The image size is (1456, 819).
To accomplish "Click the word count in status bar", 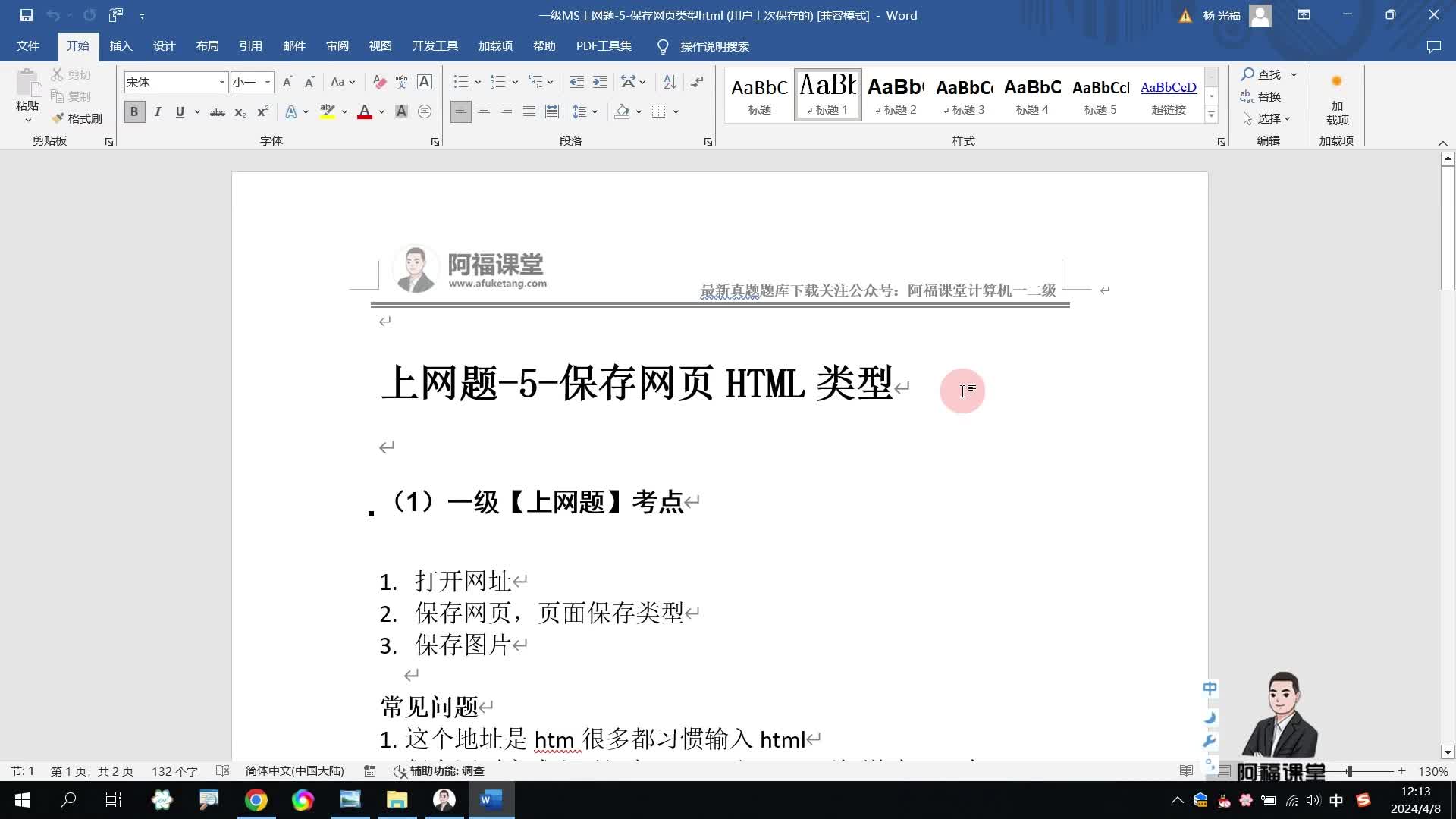I will [x=174, y=771].
